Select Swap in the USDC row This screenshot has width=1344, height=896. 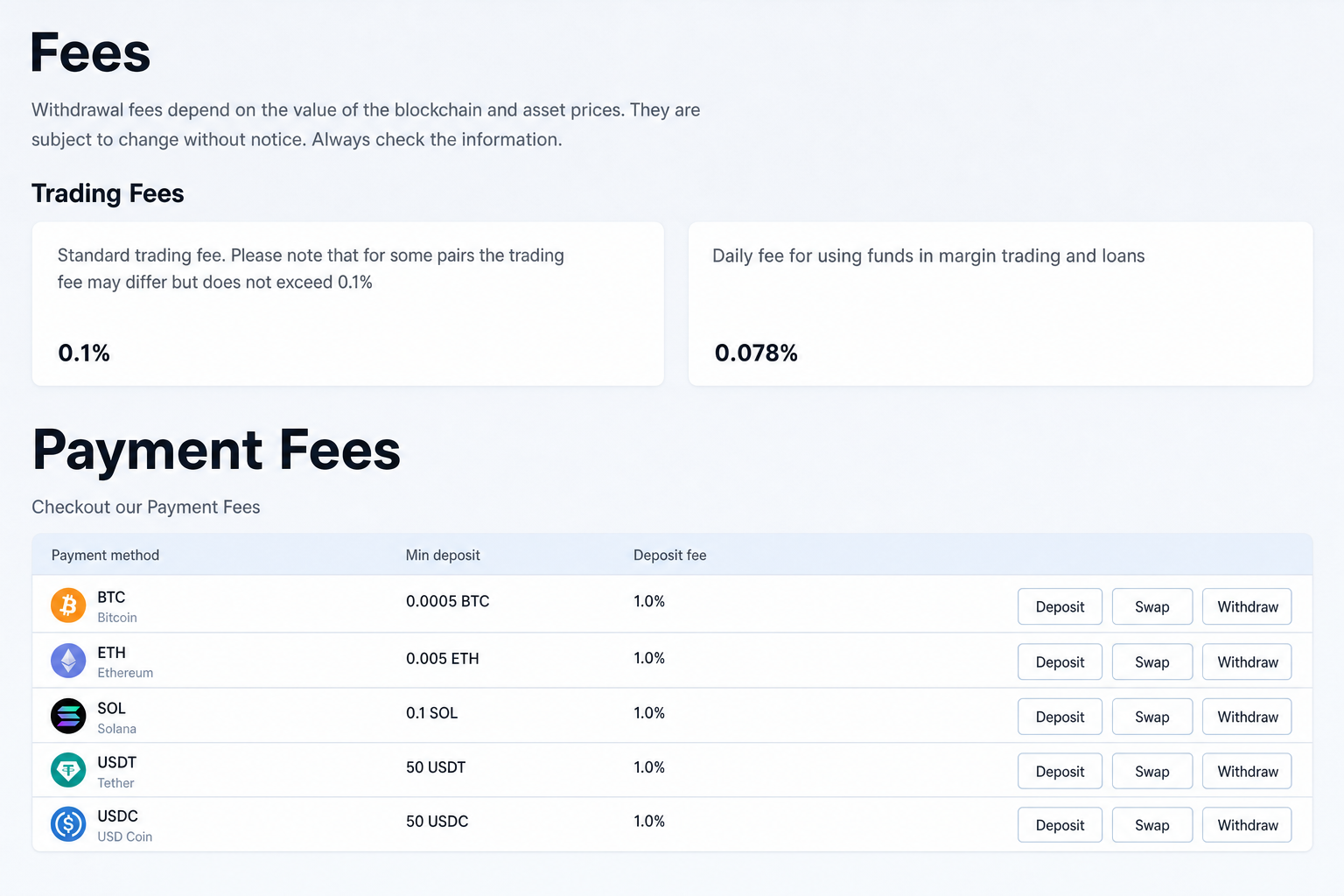coord(1152,824)
